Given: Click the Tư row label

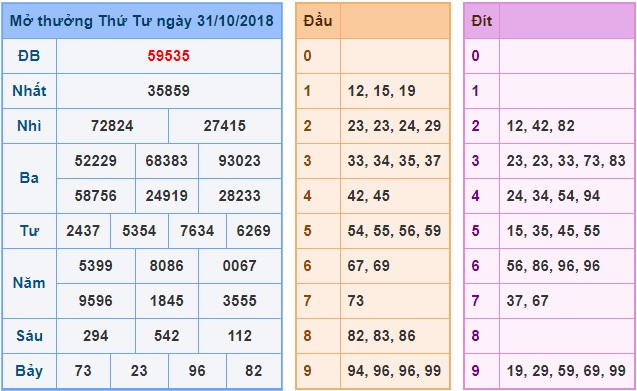Looking at the screenshot, I should (x=29, y=231).
